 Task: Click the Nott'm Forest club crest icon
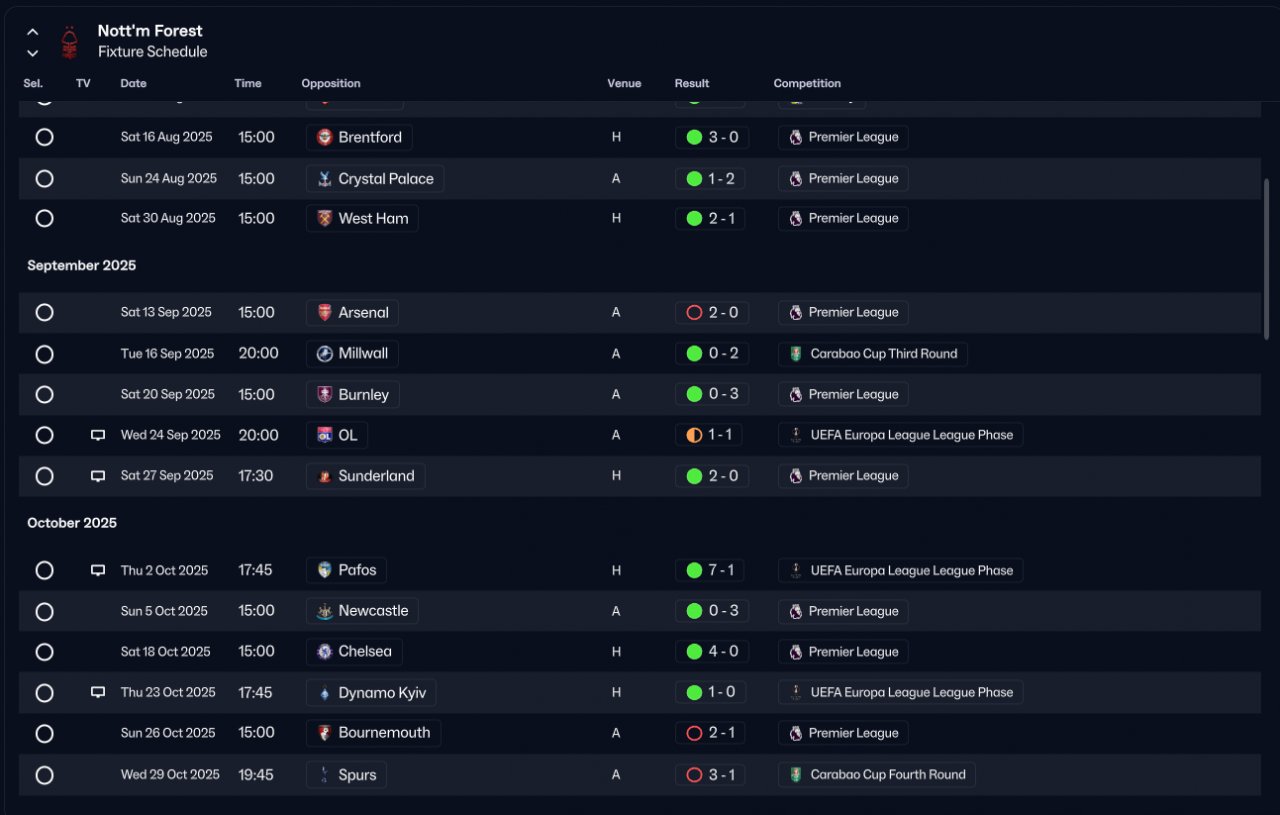point(69,42)
